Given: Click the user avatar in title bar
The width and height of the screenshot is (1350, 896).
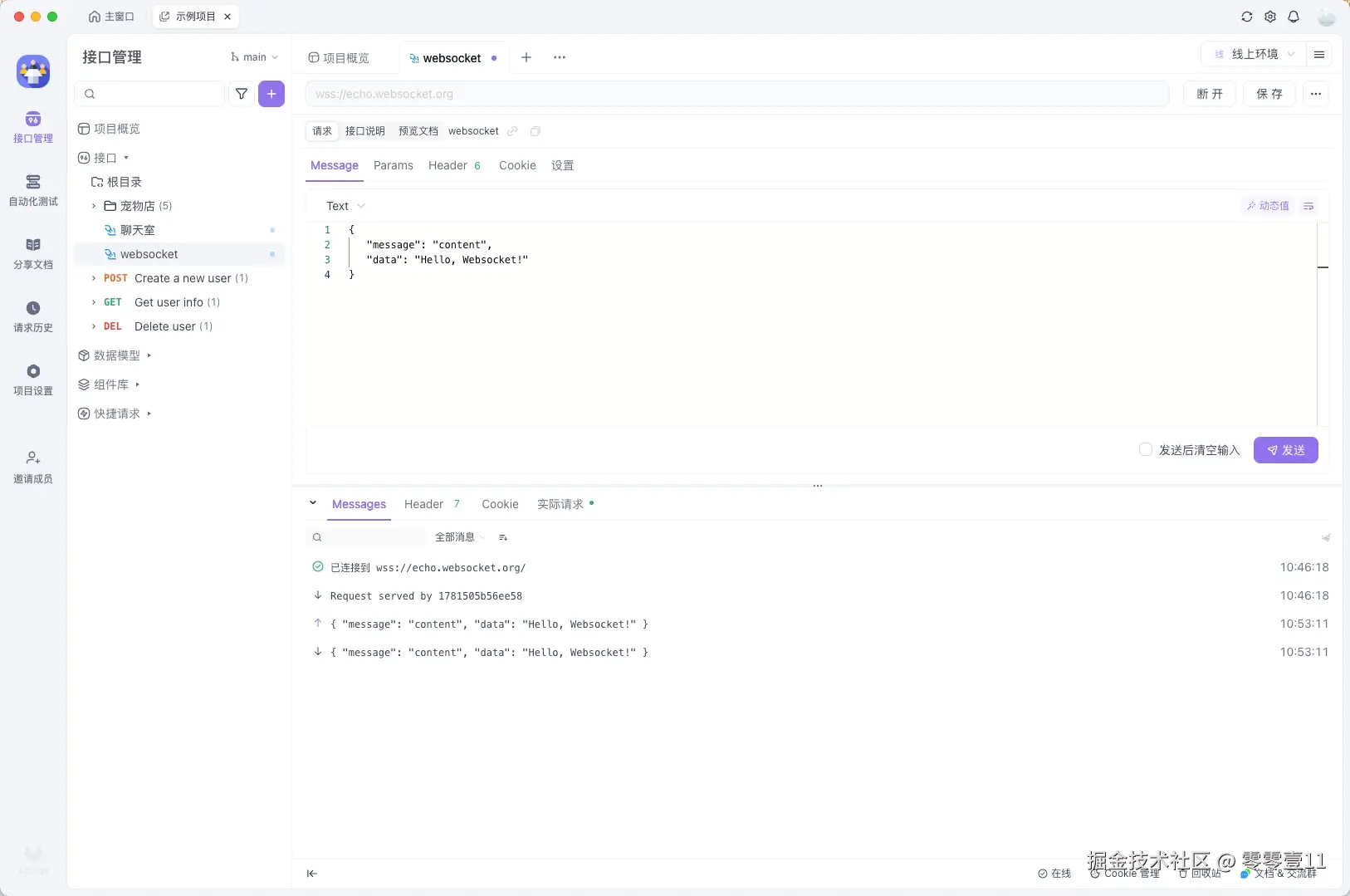Looking at the screenshot, I should click(x=1327, y=17).
